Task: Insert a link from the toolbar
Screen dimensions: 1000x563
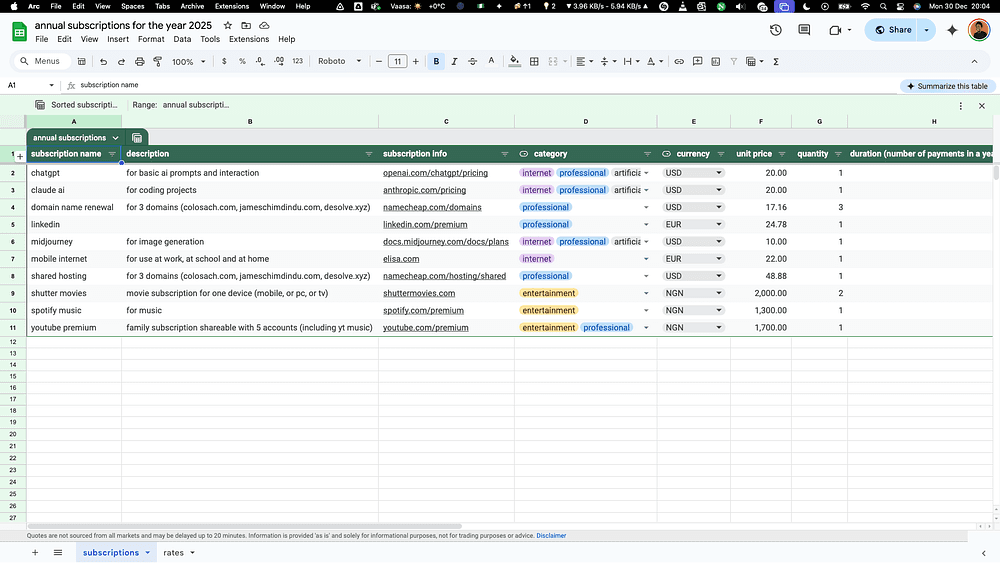Action: click(679, 62)
